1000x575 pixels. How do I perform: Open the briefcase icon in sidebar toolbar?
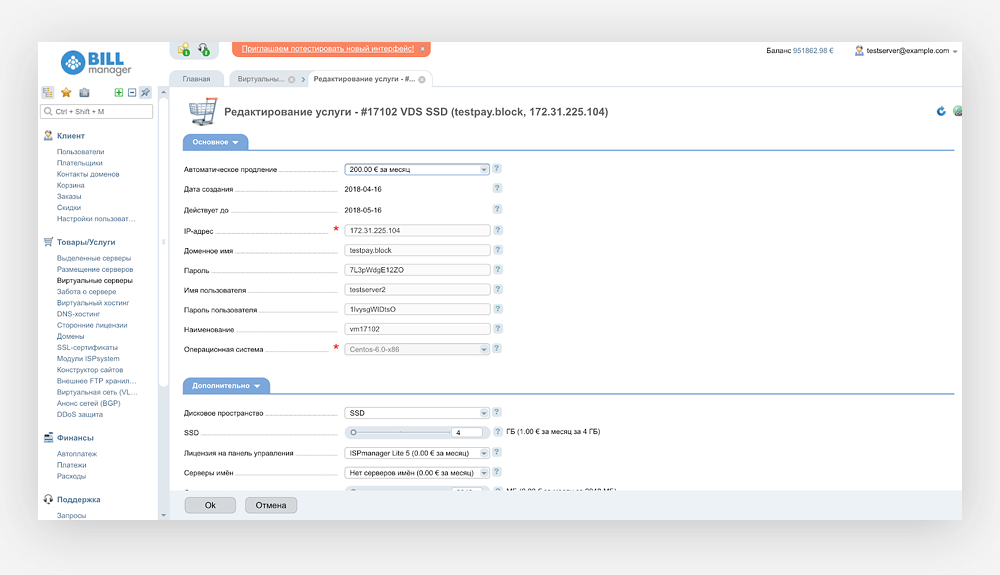(84, 92)
